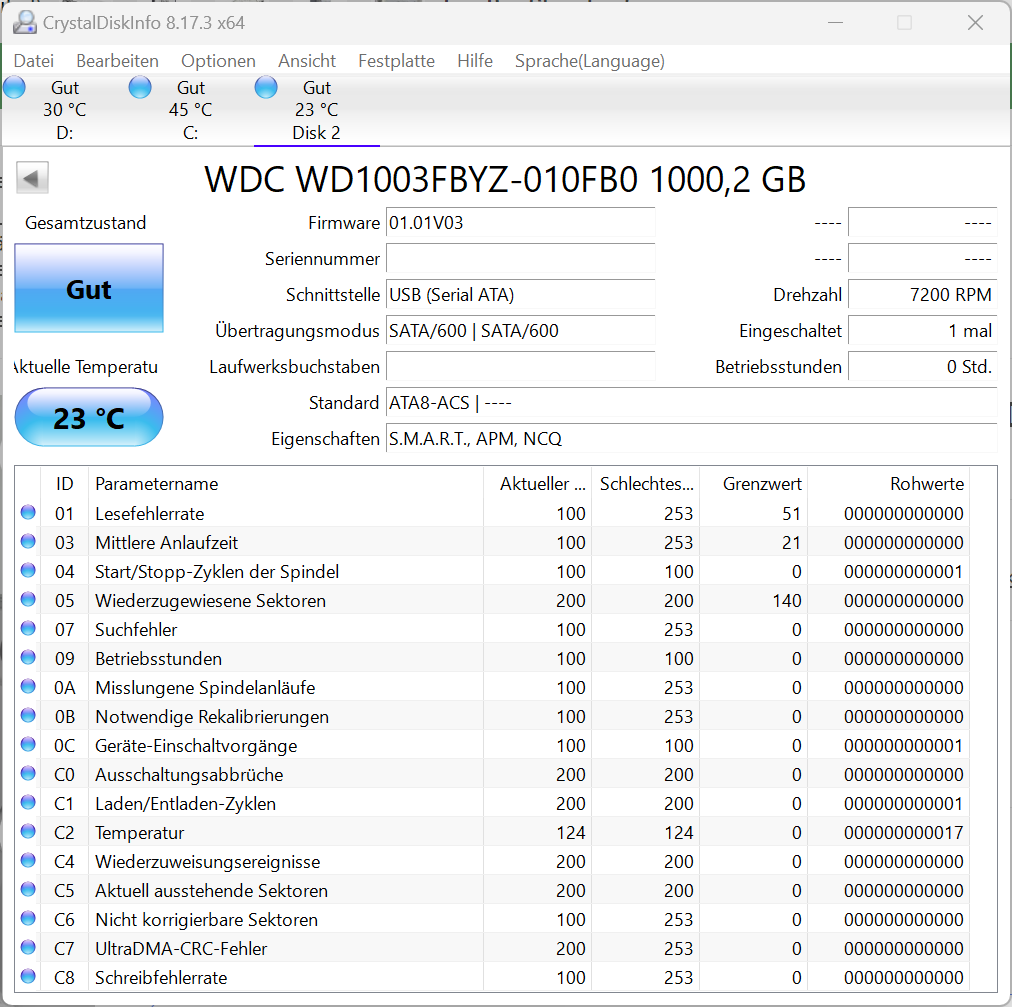Click the blue health circle above drive D:
The height and width of the screenshot is (1007, 1012).
14,87
